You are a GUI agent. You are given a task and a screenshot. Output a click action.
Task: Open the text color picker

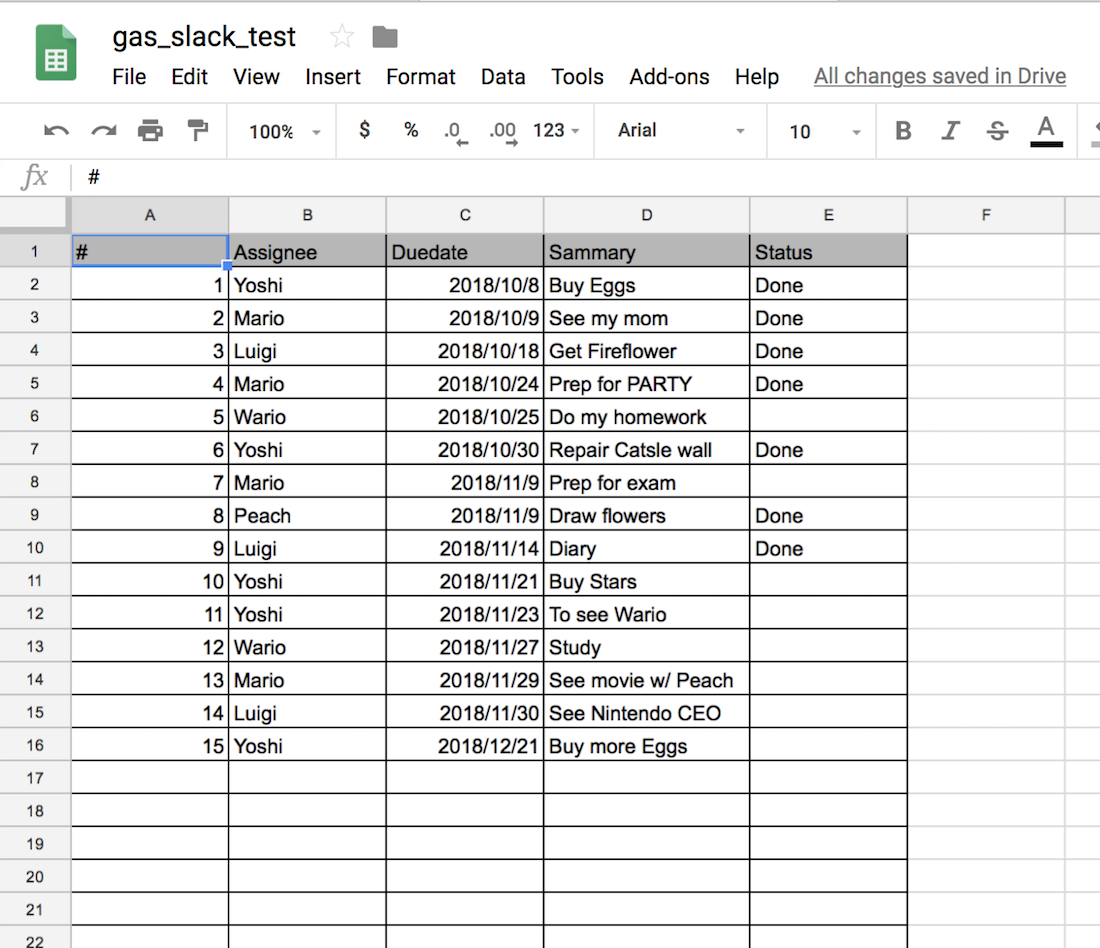pyautogui.click(x=1046, y=131)
